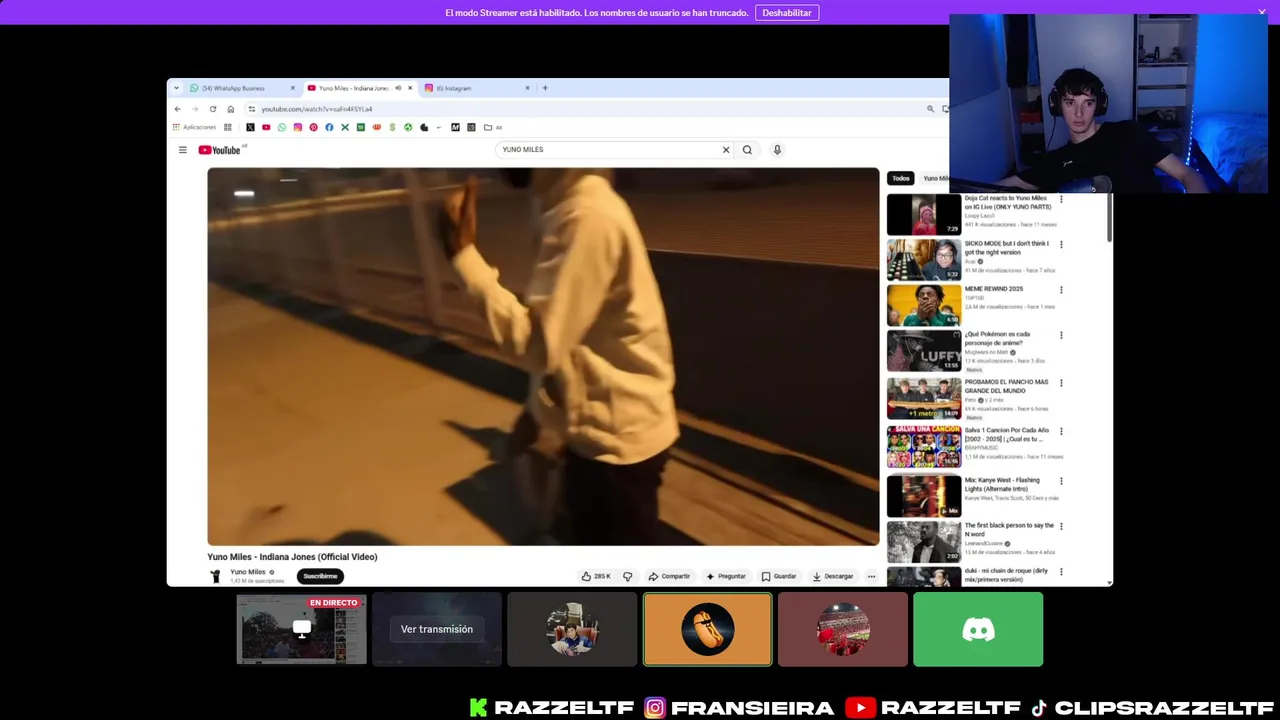Image resolution: width=1280 pixels, height=720 pixels.
Task: Open options menu for Kanye West mix
Action: (x=1061, y=481)
